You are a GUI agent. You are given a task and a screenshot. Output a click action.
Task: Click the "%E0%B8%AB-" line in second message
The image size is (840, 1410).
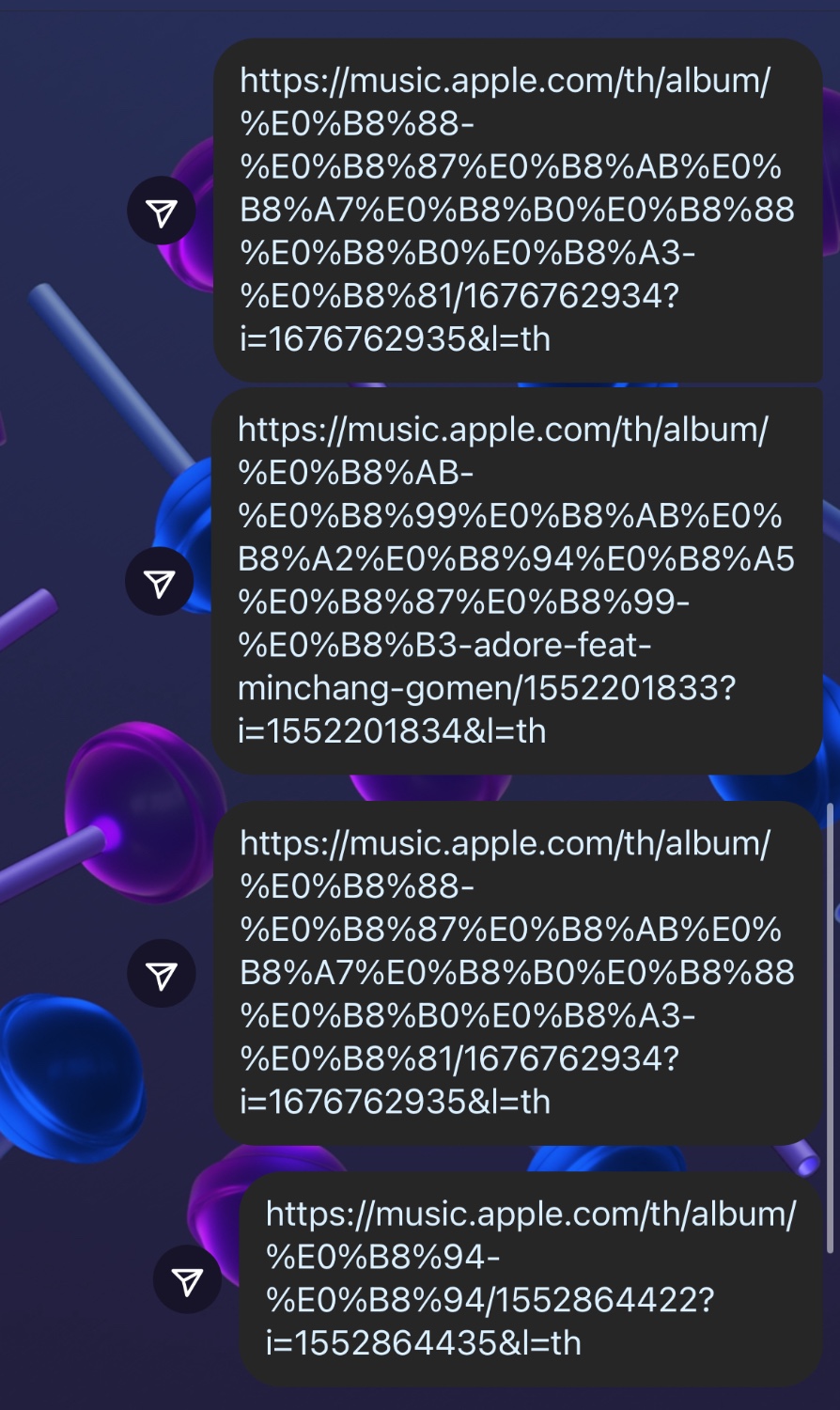click(x=356, y=473)
